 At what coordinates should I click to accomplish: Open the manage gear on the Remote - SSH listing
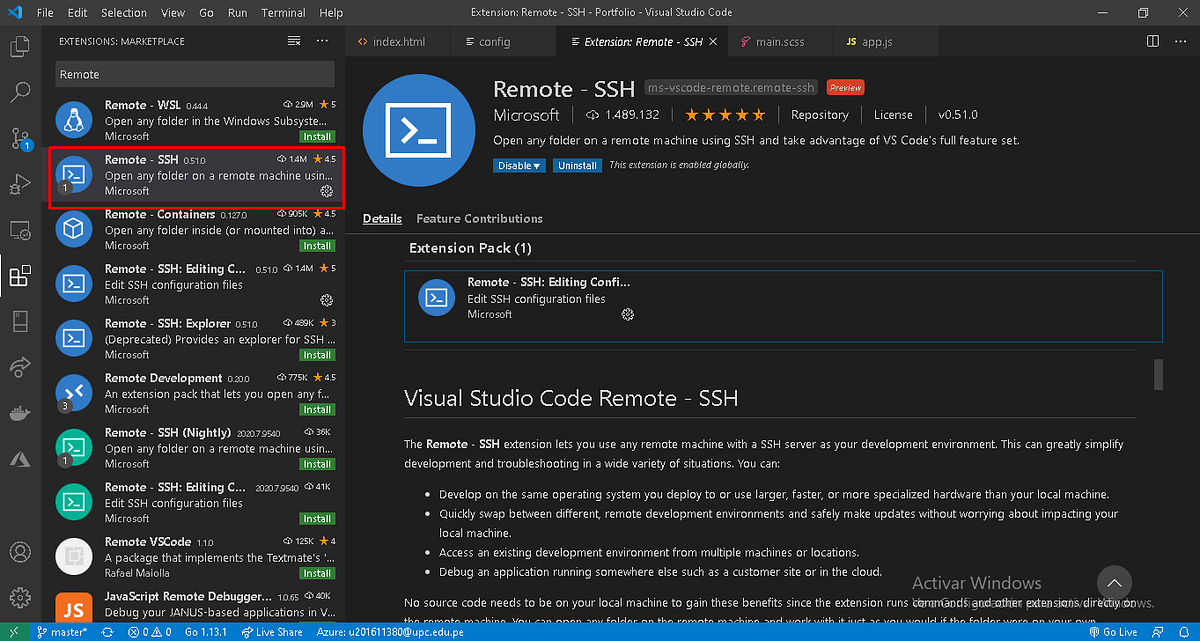coord(326,191)
